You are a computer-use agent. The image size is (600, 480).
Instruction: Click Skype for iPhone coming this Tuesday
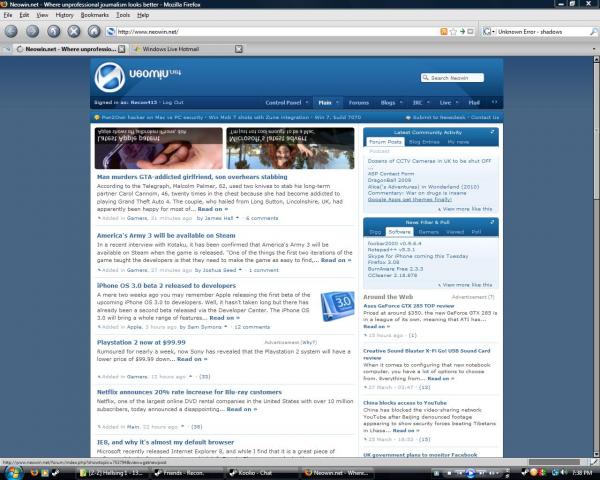[418, 256]
